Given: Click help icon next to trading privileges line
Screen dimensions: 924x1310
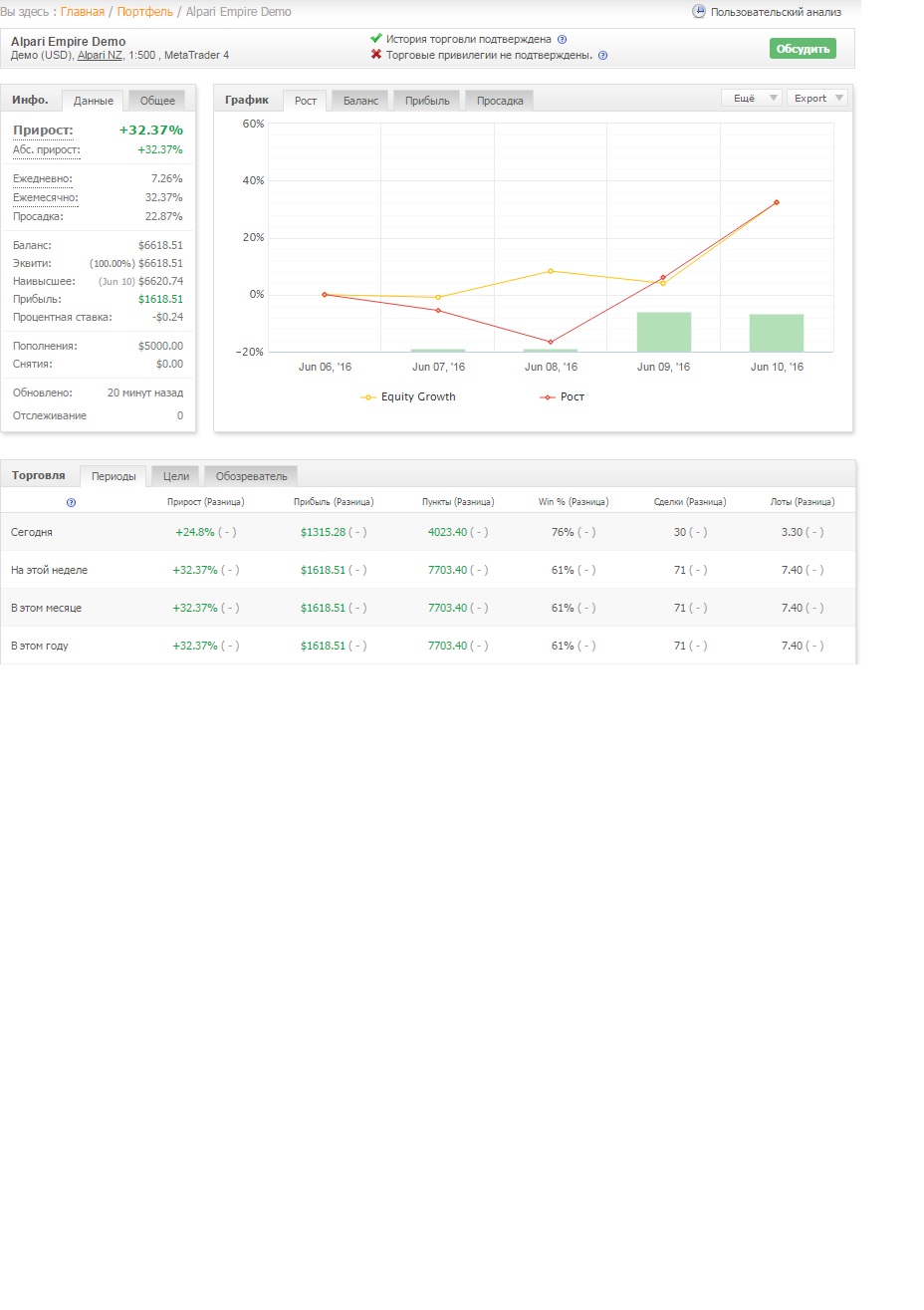Looking at the screenshot, I should pos(602,56).
